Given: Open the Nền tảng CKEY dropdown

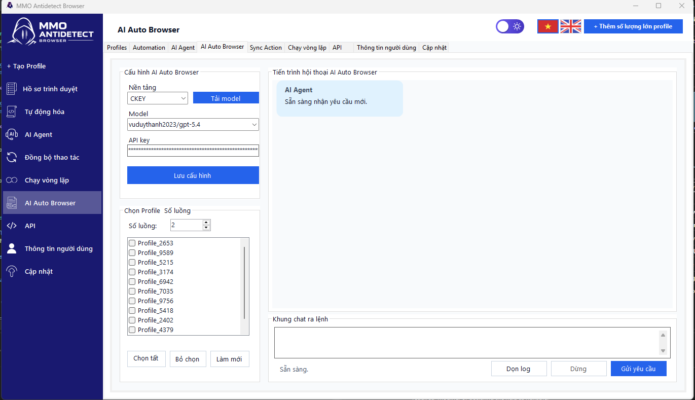Looking at the screenshot, I should point(157,98).
